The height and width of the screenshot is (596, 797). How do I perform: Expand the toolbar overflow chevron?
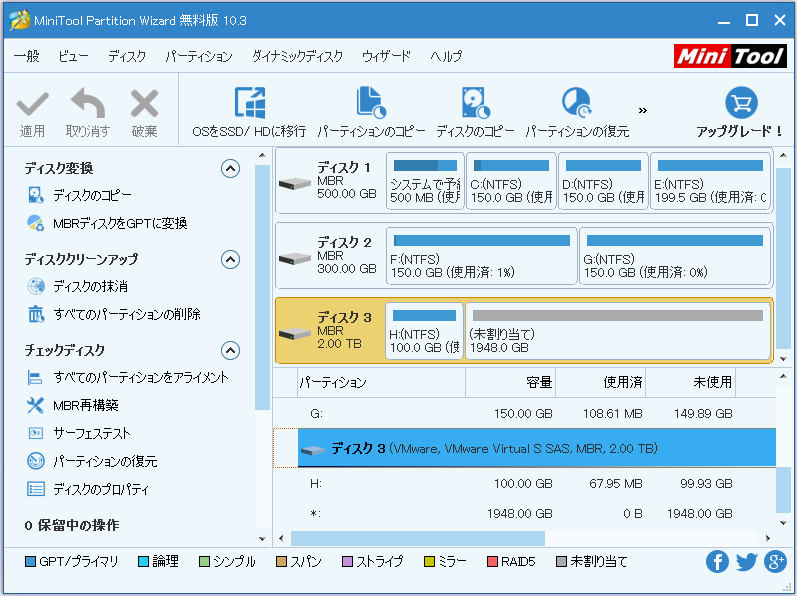click(643, 110)
